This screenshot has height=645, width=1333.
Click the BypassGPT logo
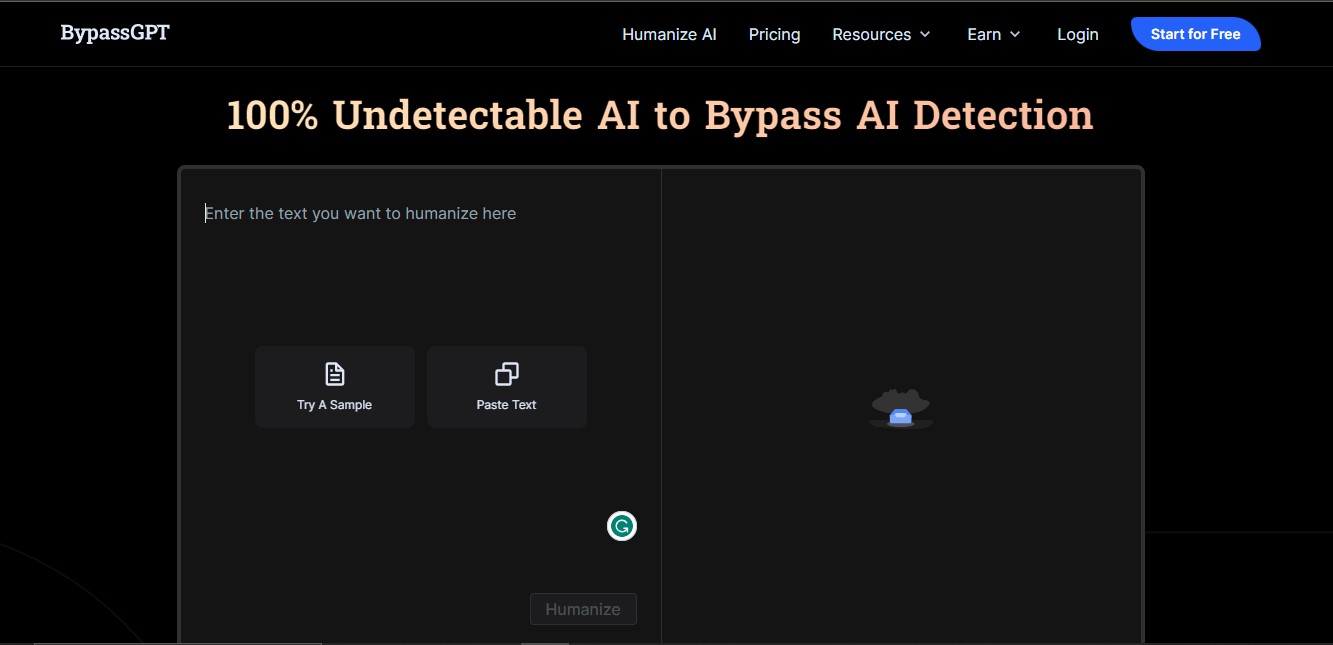[115, 33]
